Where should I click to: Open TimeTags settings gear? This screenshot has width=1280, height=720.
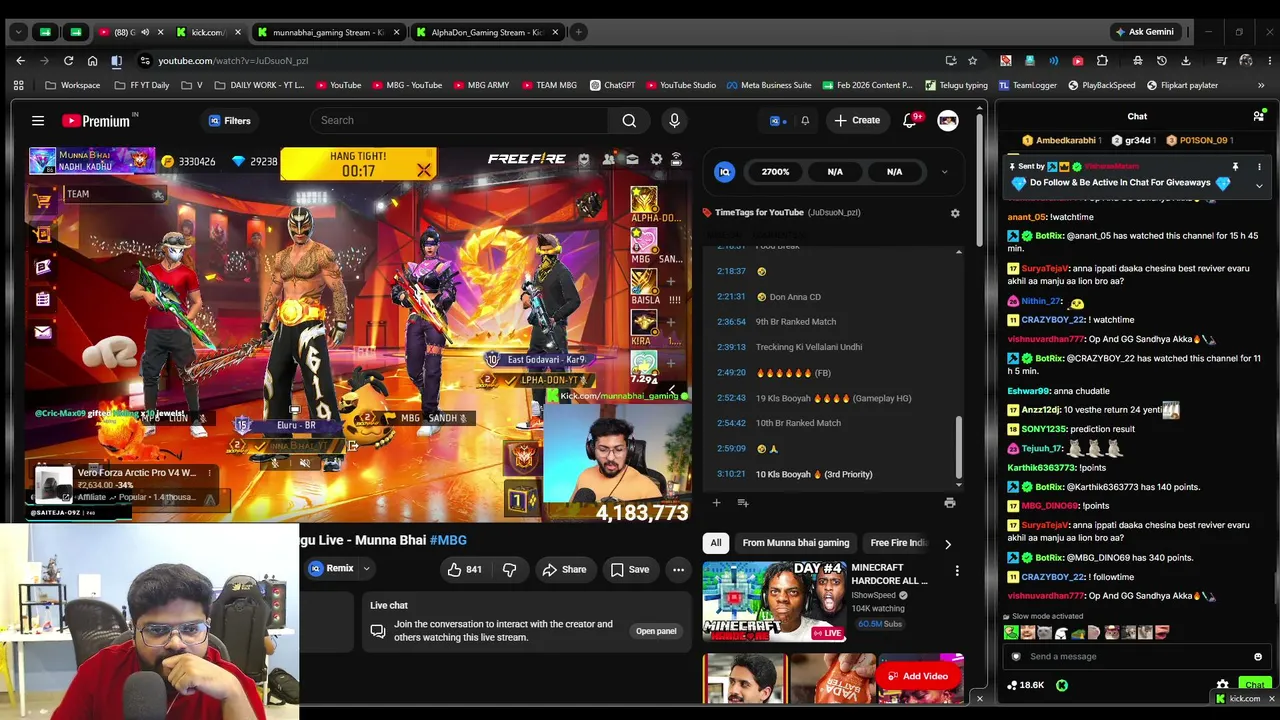point(955,213)
